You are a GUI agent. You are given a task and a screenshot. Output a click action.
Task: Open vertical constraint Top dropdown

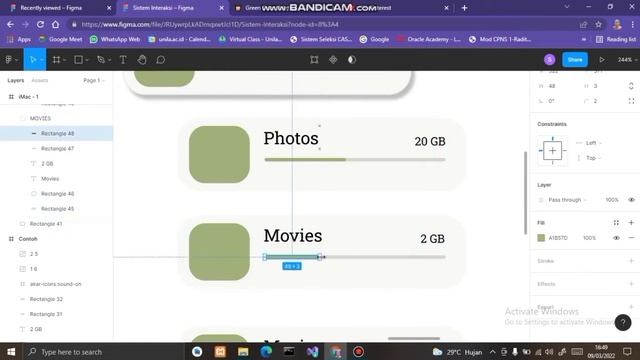(x=593, y=158)
